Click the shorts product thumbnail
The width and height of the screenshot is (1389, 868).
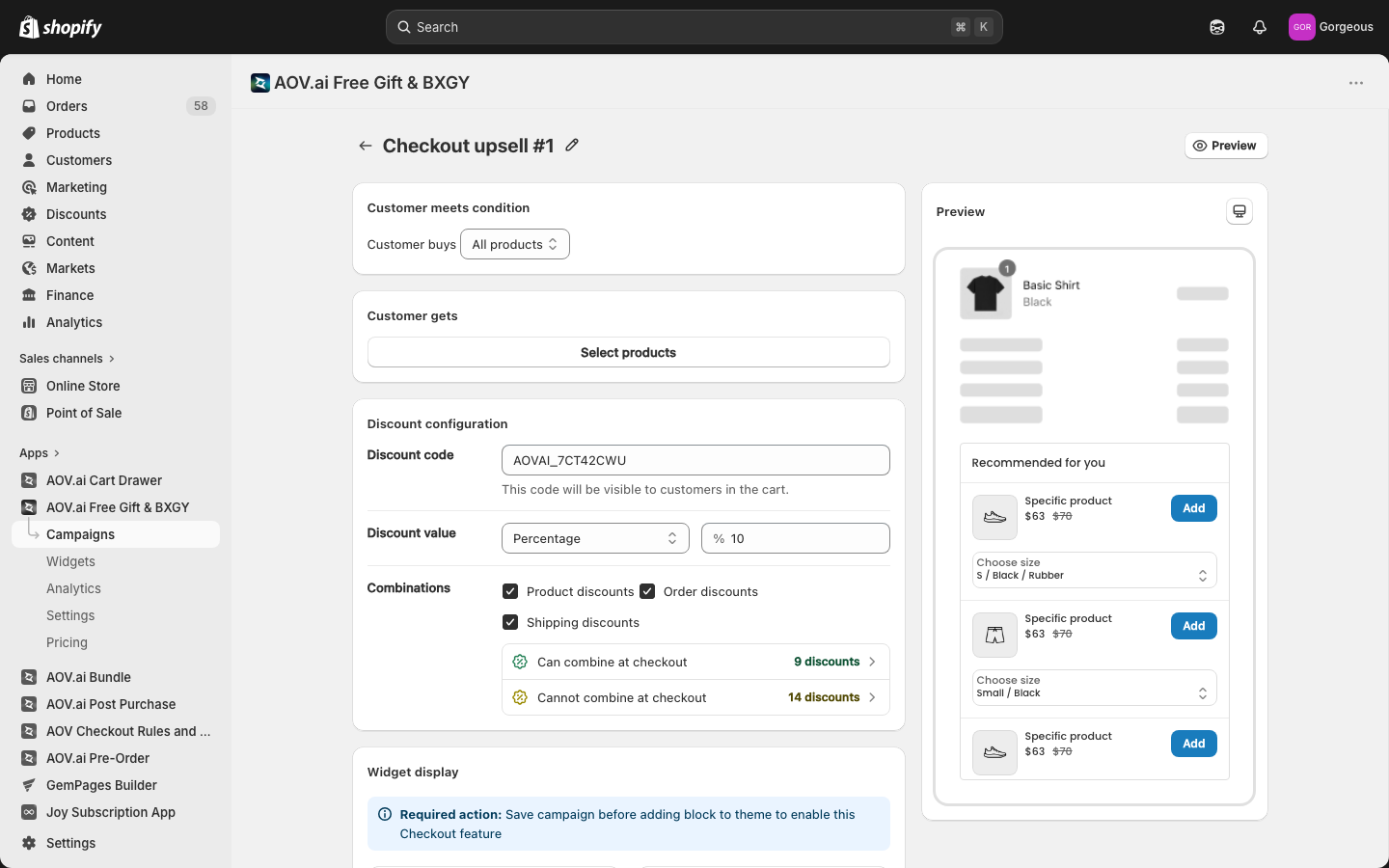pos(994,636)
